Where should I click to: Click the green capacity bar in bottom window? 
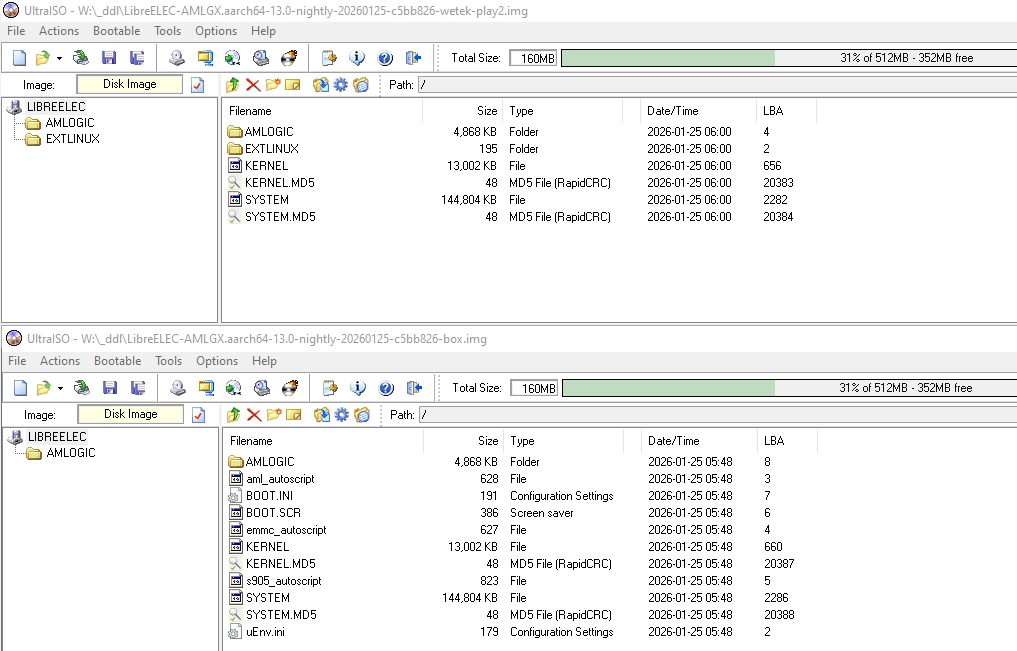(668, 388)
